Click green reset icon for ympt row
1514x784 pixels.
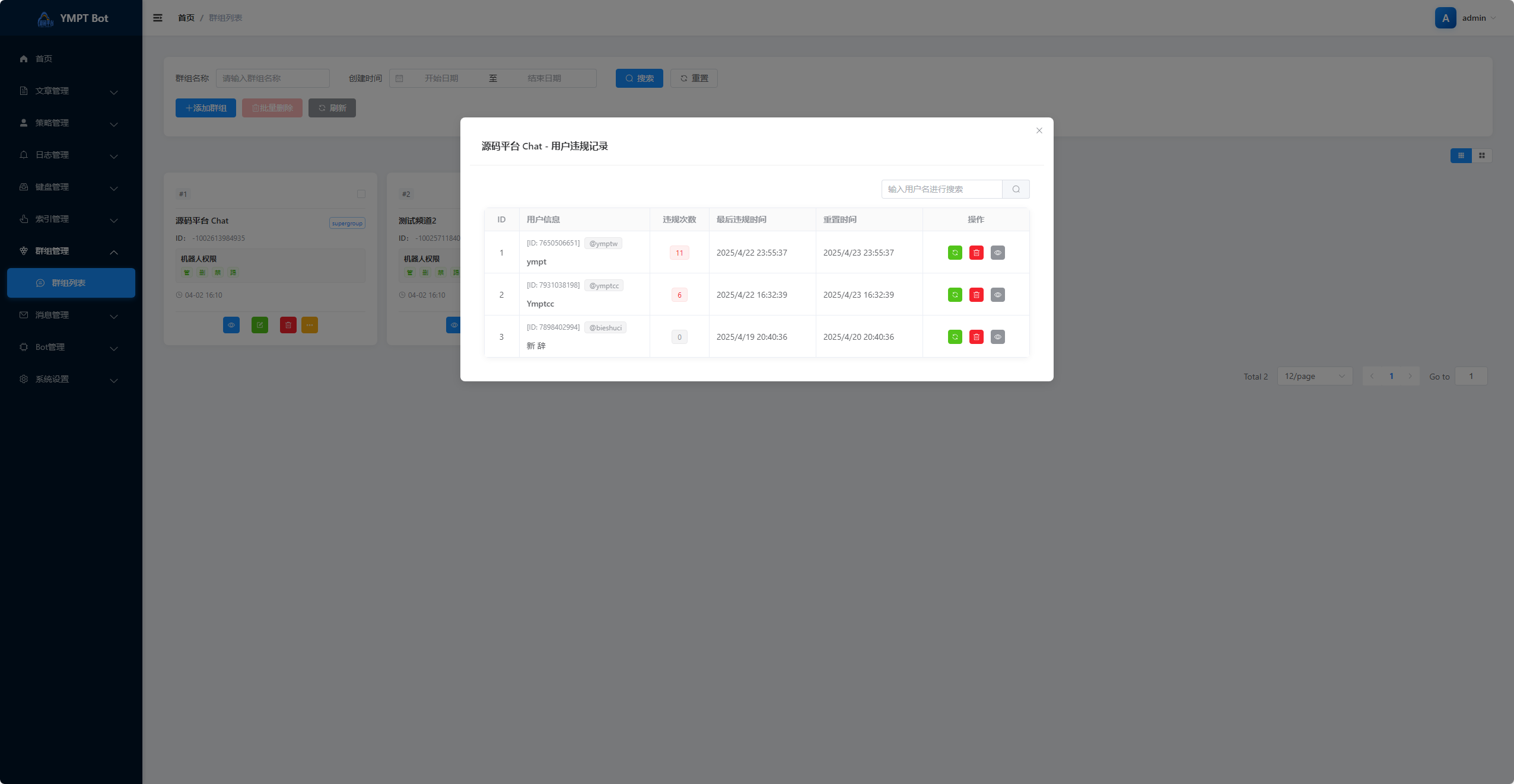tap(955, 253)
